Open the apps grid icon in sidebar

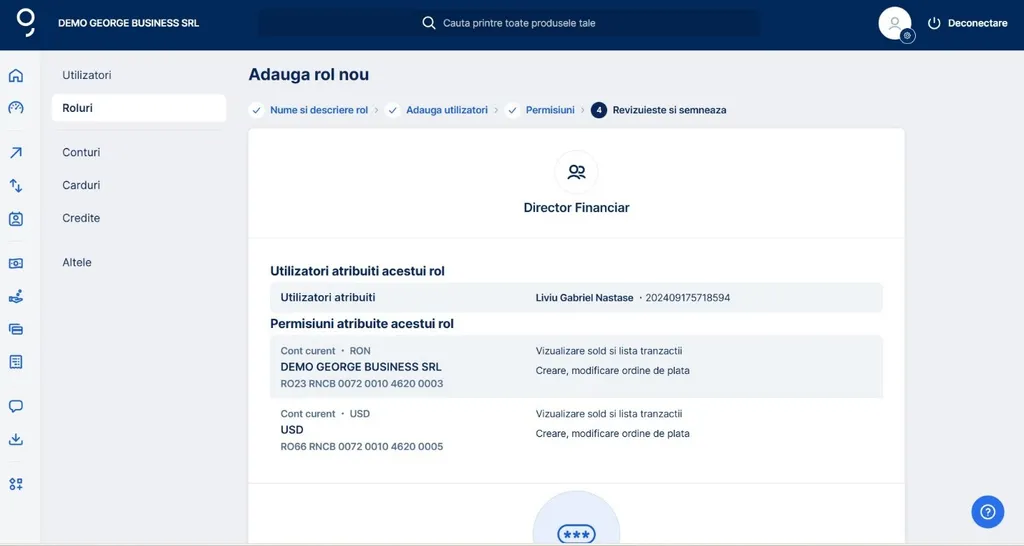click(16, 484)
